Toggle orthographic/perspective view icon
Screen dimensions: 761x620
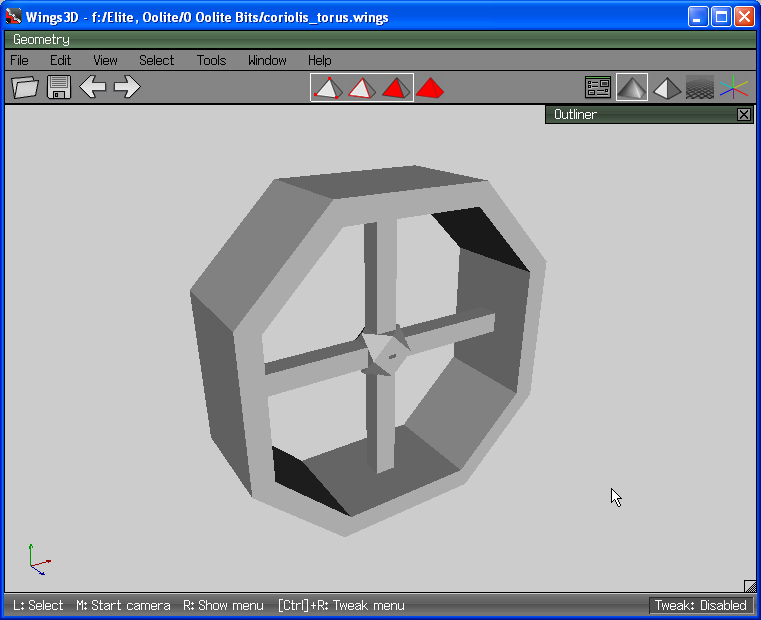coord(667,88)
